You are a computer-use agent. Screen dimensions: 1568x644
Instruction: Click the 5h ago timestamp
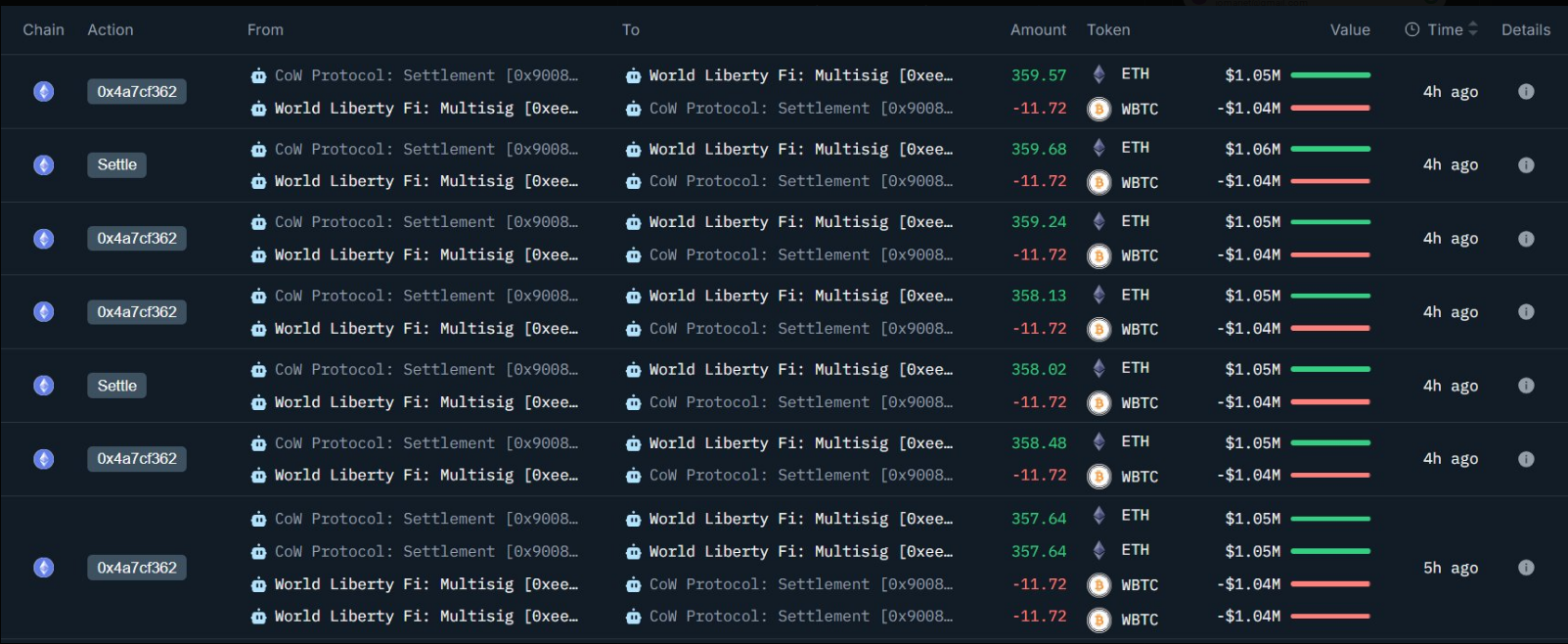click(x=1450, y=568)
